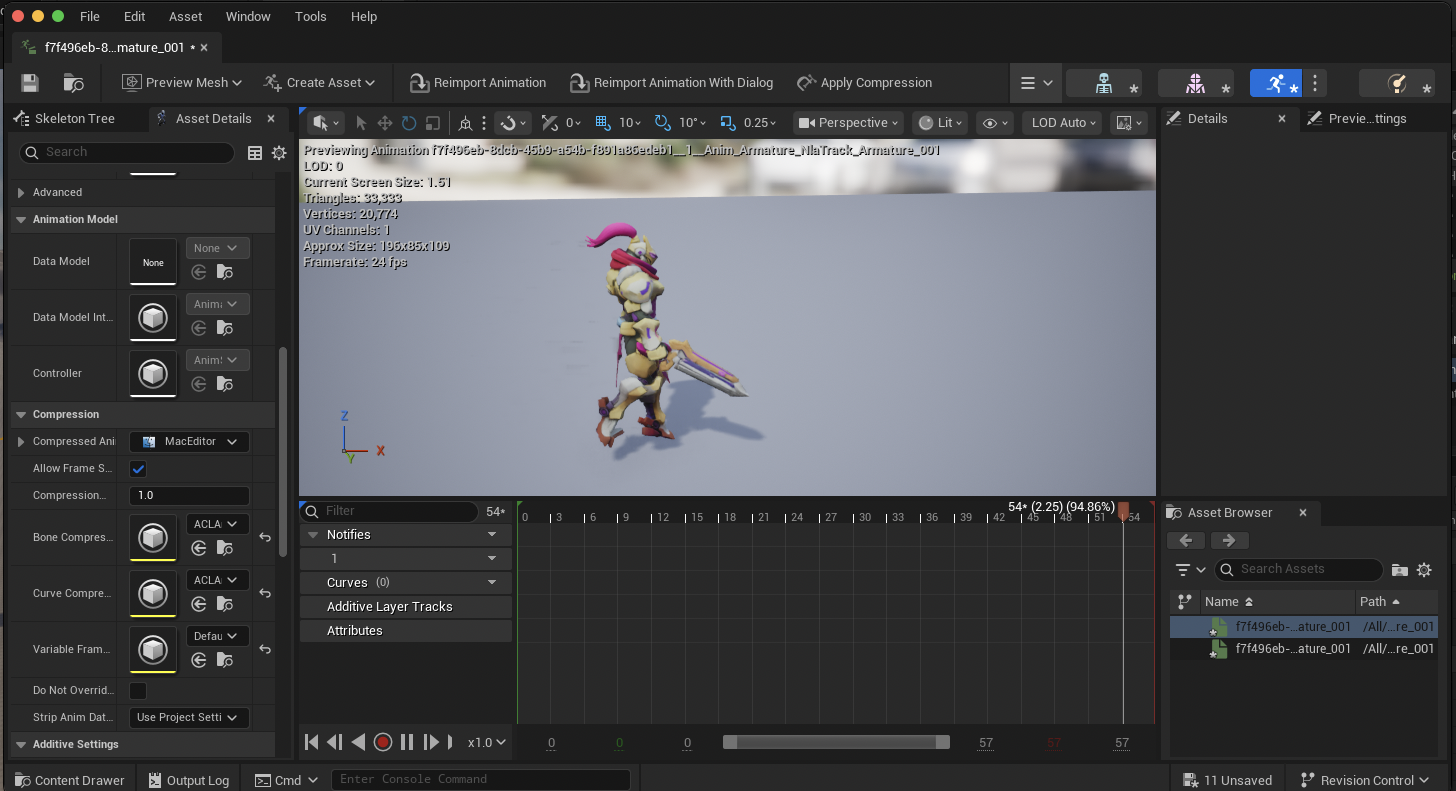Click the timeline playhead at frame 54
The height and width of the screenshot is (791, 1456).
click(x=1123, y=512)
